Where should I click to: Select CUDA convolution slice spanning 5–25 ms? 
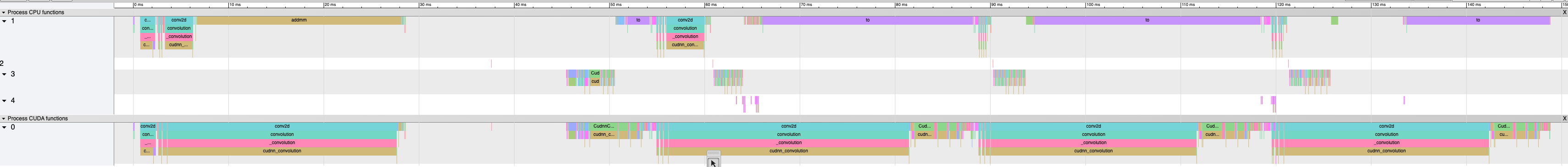(x=282, y=135)
